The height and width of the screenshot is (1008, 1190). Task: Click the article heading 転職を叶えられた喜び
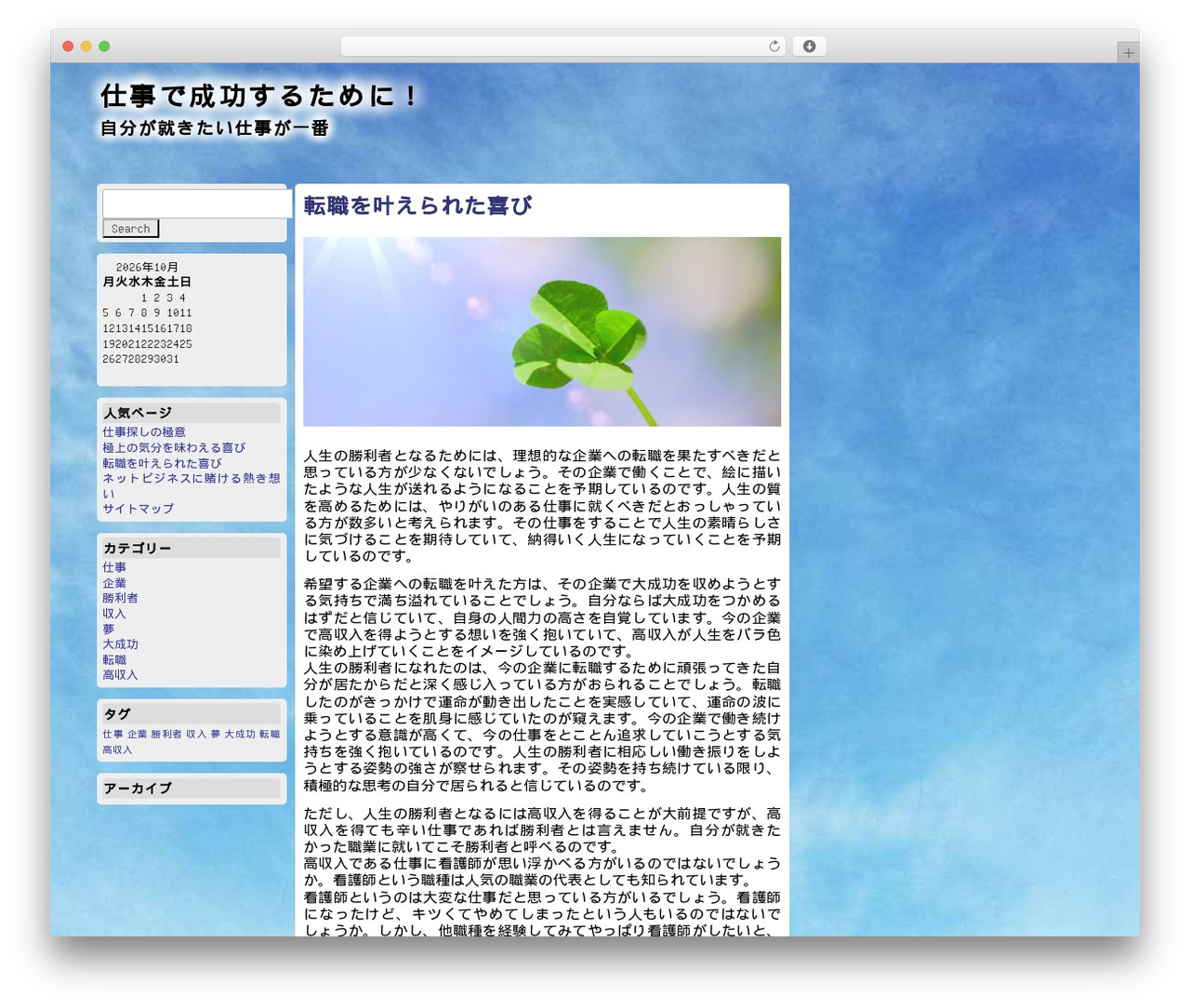click(x=417, y=206)
